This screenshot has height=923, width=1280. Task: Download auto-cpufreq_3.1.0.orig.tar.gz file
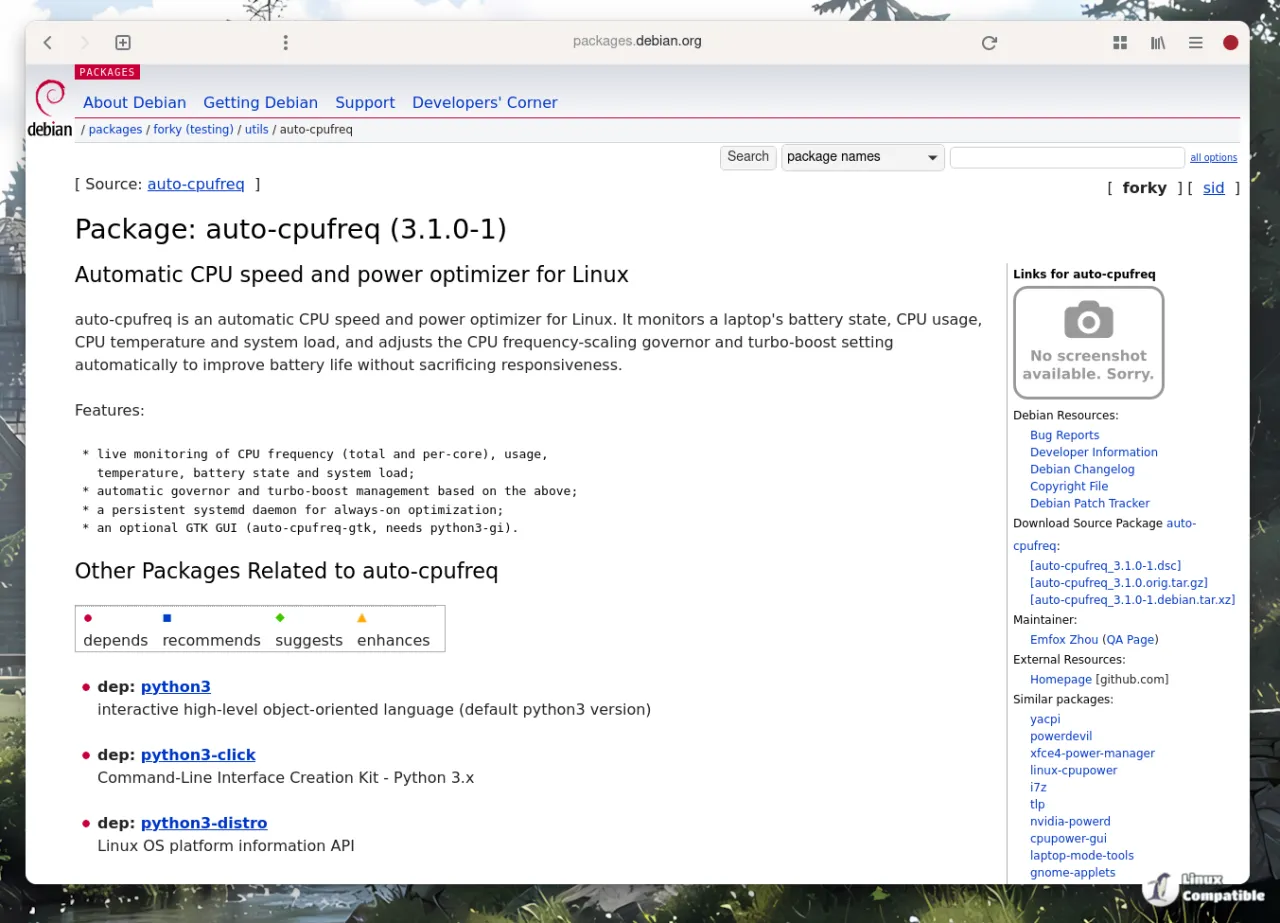pyautogui.click(x=1118, y=583)
